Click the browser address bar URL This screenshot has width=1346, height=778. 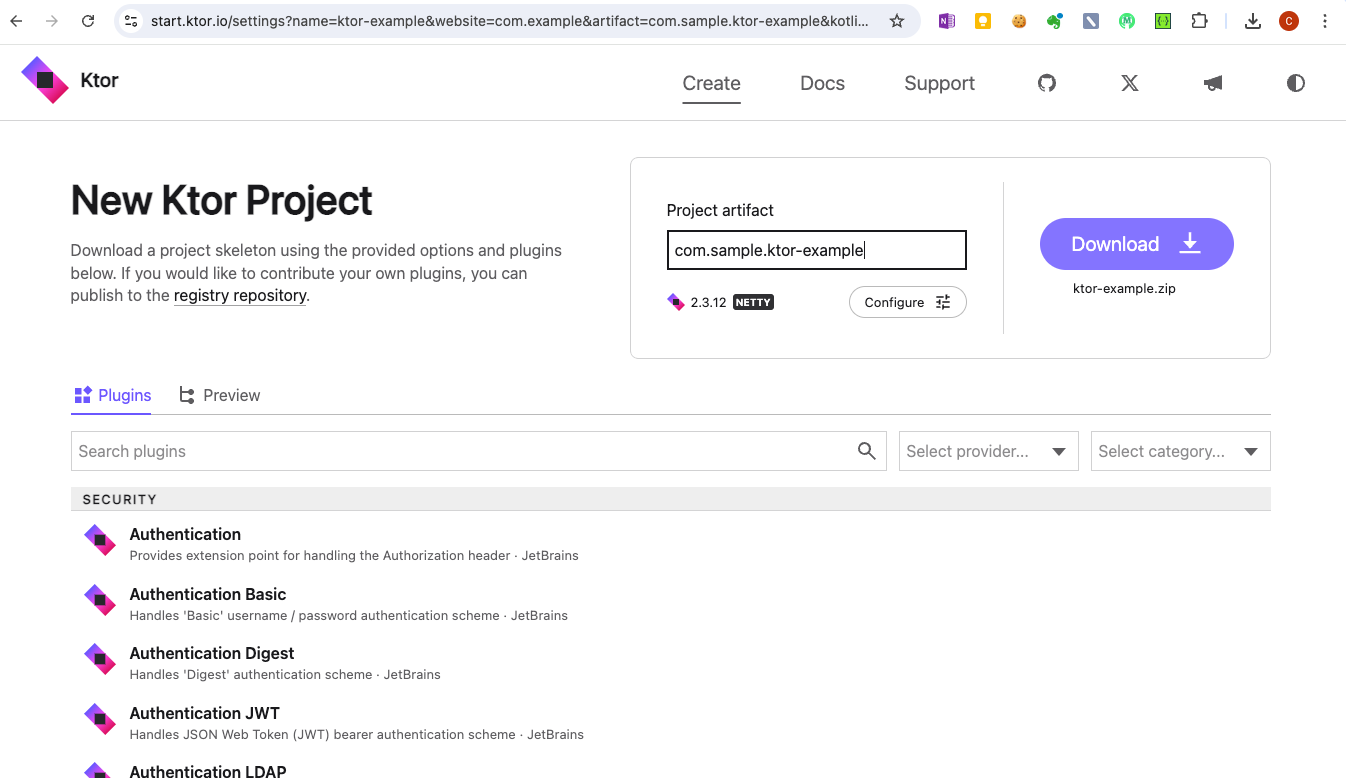[510, 21]
